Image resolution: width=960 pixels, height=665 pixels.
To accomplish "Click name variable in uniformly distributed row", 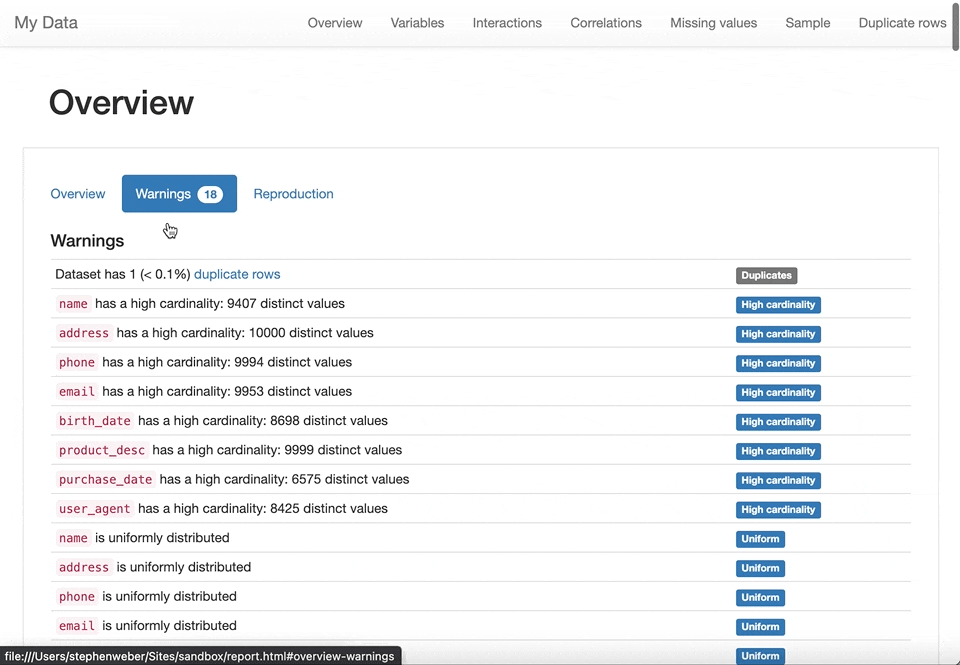I will click(x=73, y=538).
